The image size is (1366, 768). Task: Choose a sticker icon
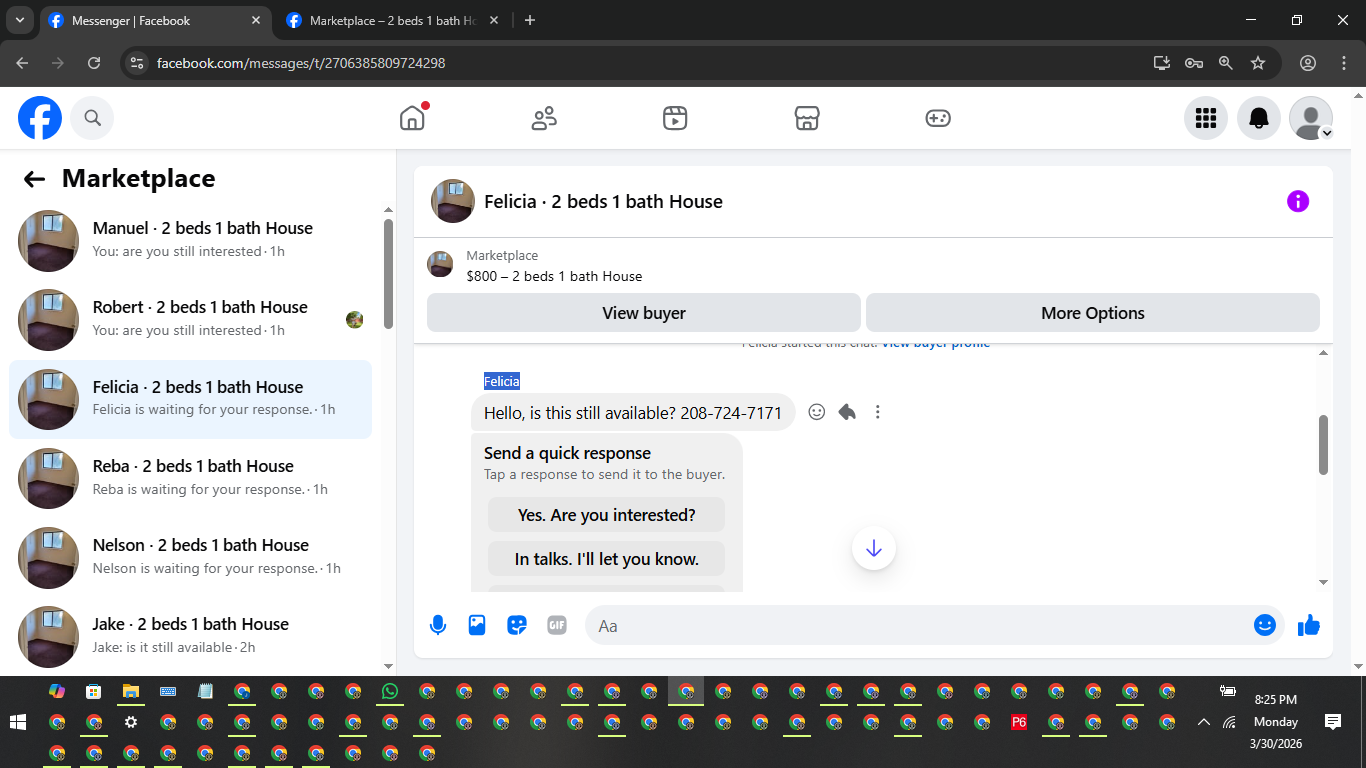click(x=517, y=626)
